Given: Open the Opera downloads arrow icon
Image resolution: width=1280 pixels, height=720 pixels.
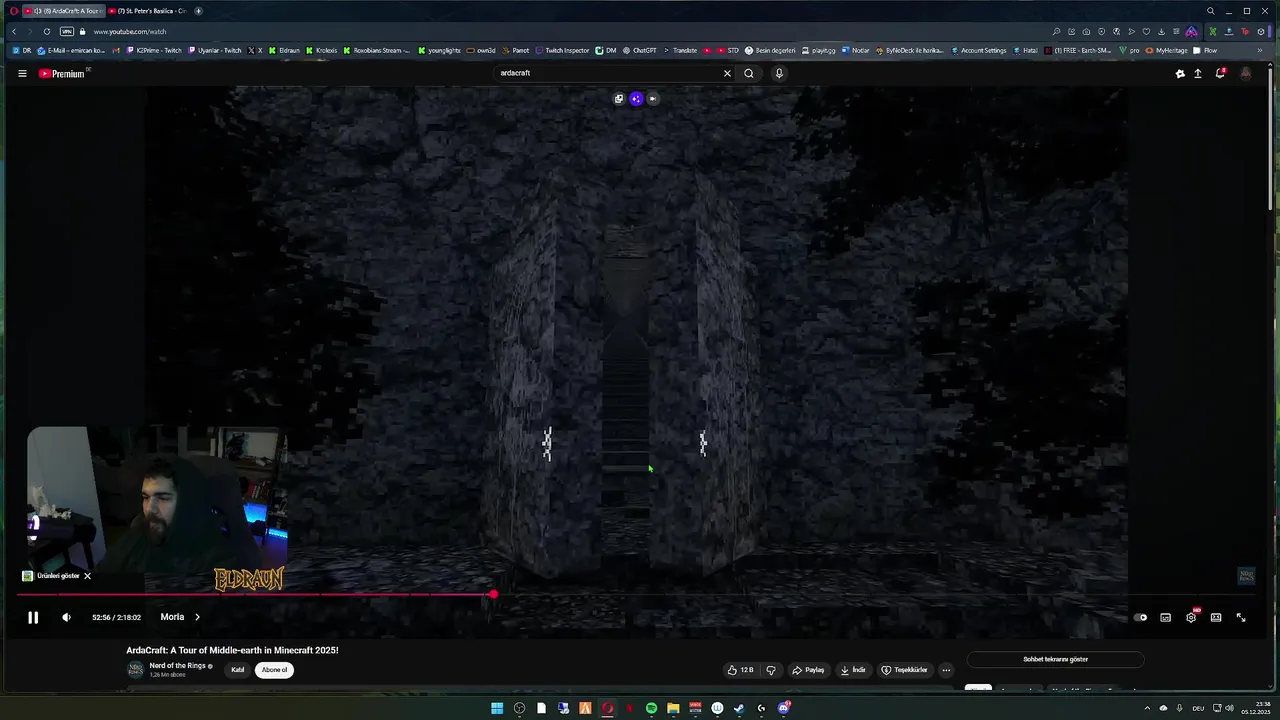Looking at the screenshot, I should pyautogui.click(x=1161, y=32).
